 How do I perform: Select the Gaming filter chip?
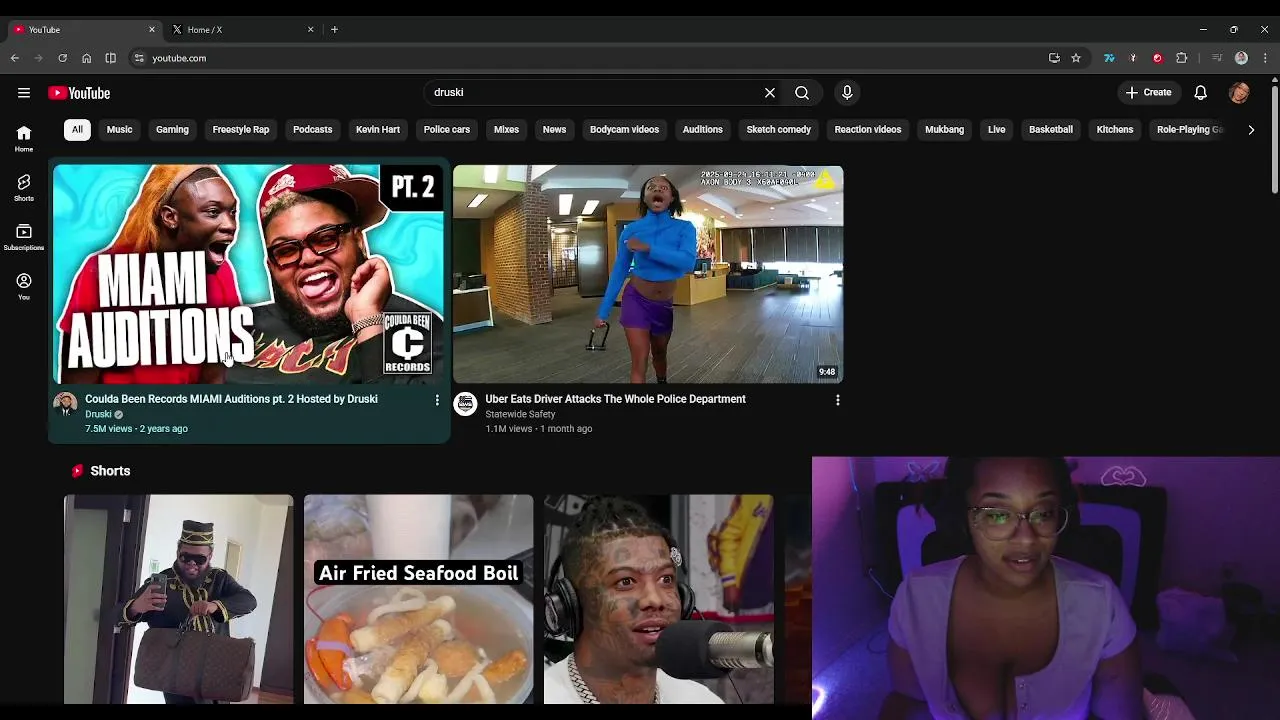point(172,130)
